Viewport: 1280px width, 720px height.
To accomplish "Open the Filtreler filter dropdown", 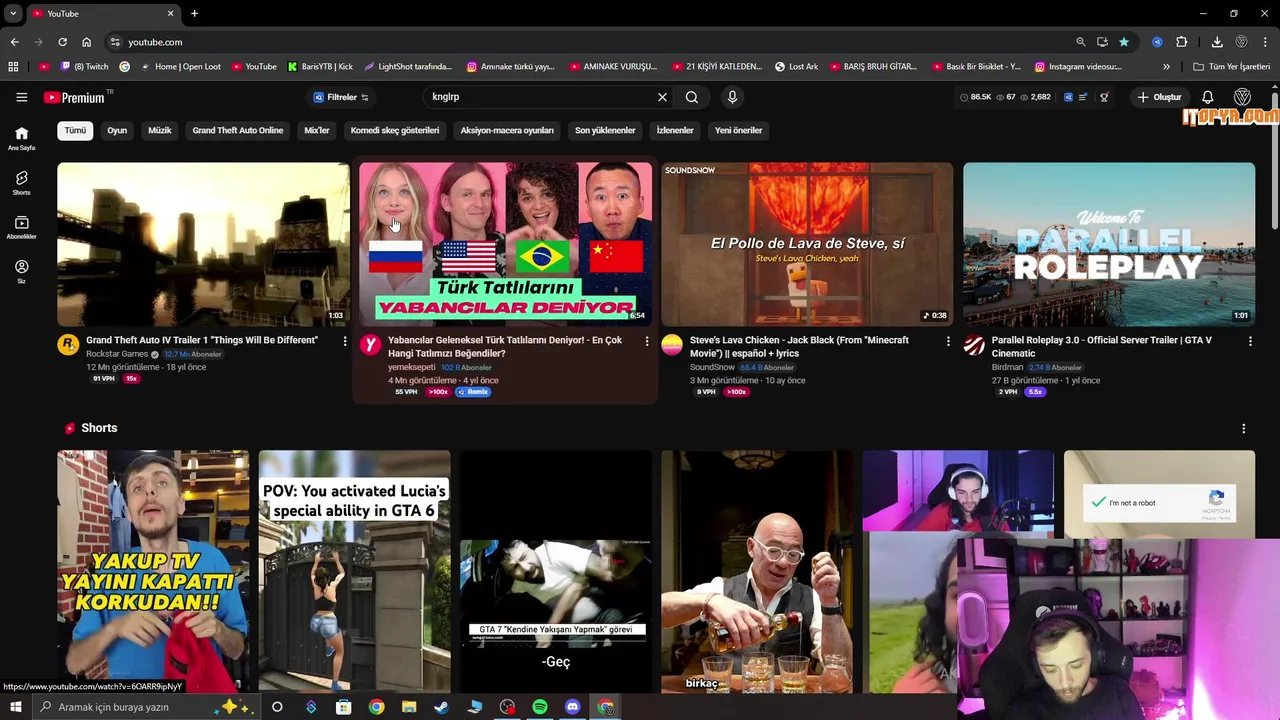I will tap(341, 97).
